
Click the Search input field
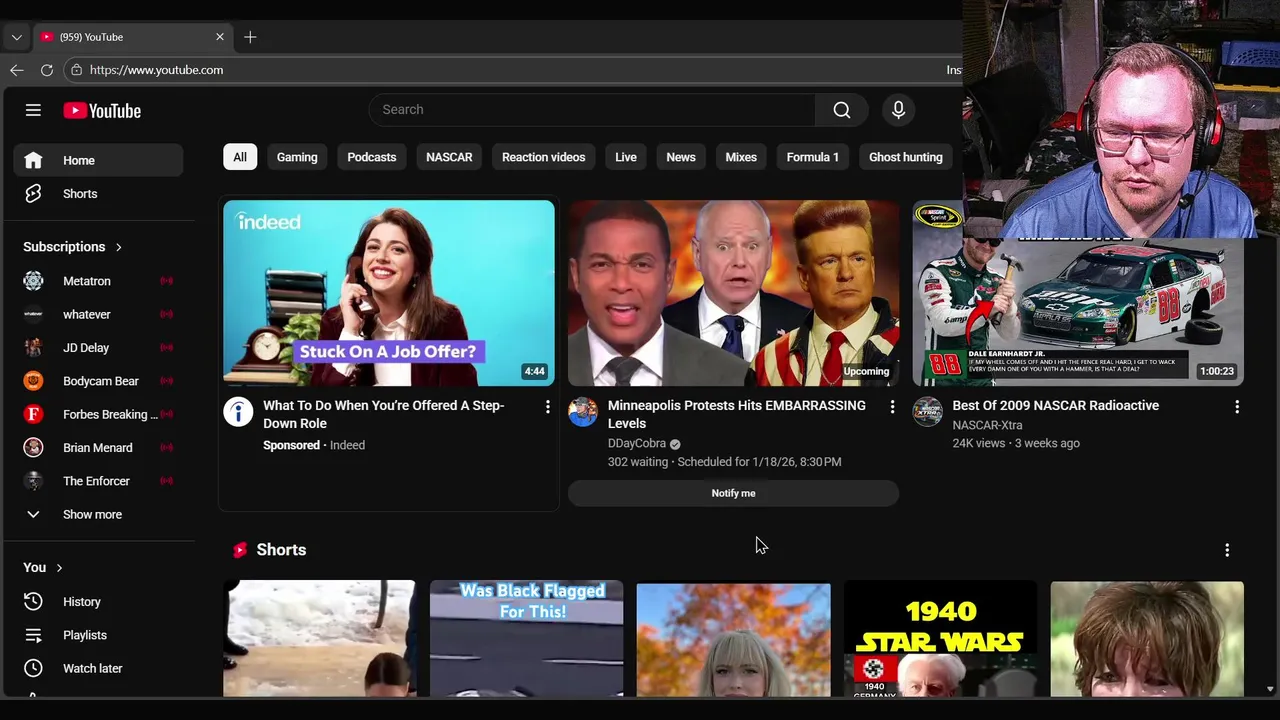[592, 110]
